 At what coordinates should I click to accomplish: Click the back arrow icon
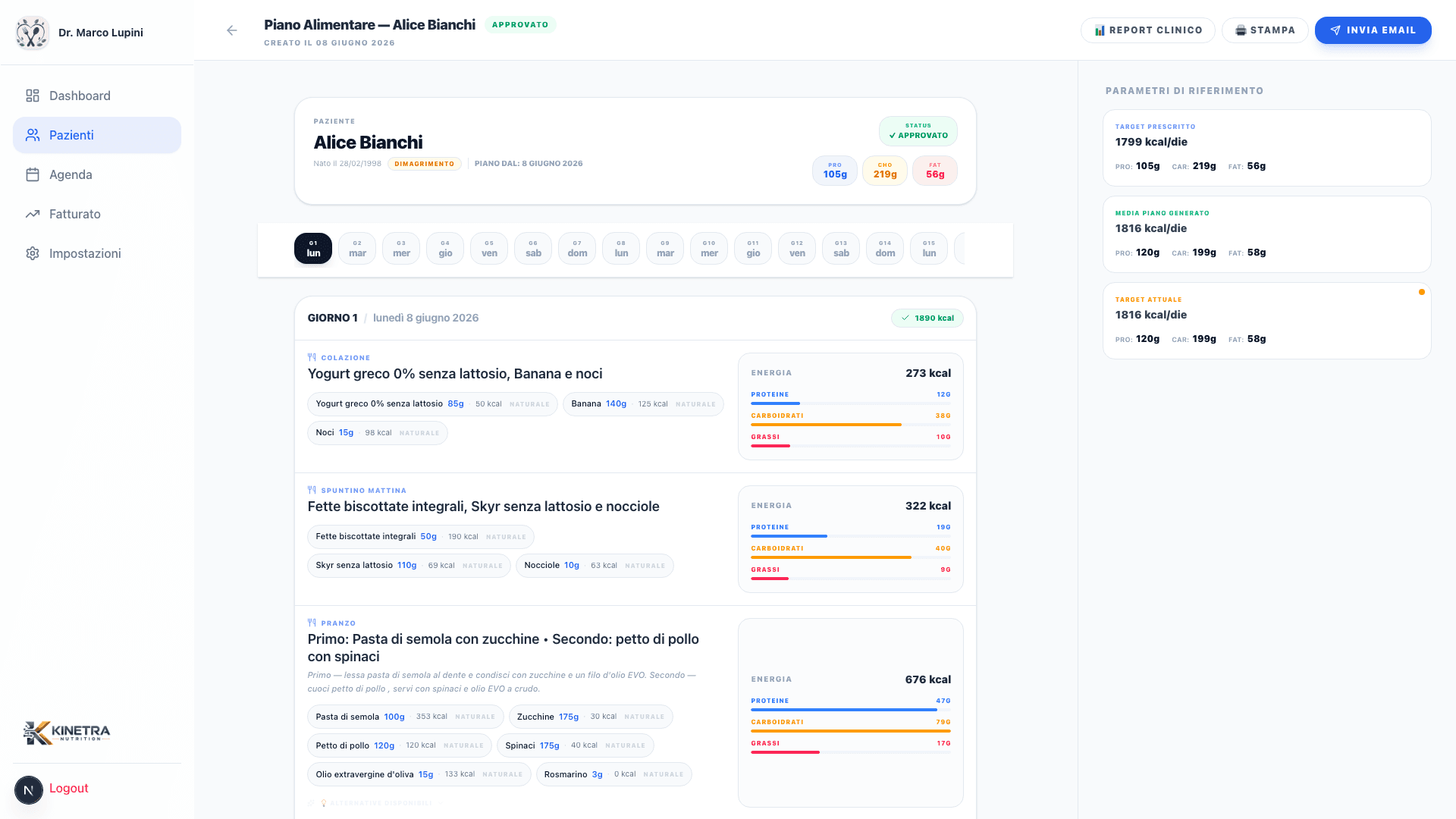click(232, 30)
